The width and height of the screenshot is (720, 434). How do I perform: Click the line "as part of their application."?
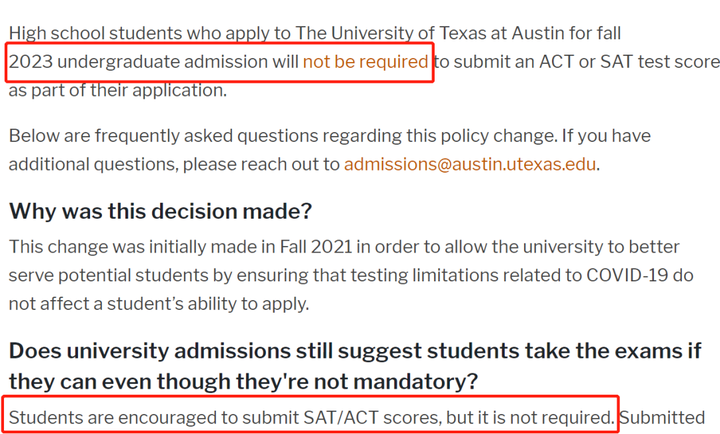pyautogui.click(x=118, y=90)
